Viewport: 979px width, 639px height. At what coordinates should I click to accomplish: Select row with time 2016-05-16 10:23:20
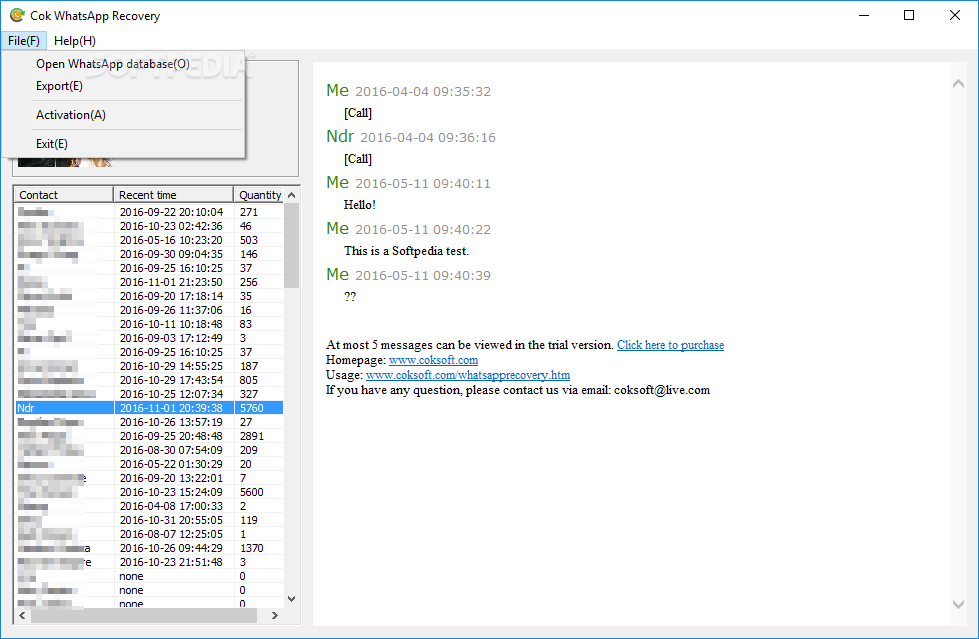tap(149, 240)
